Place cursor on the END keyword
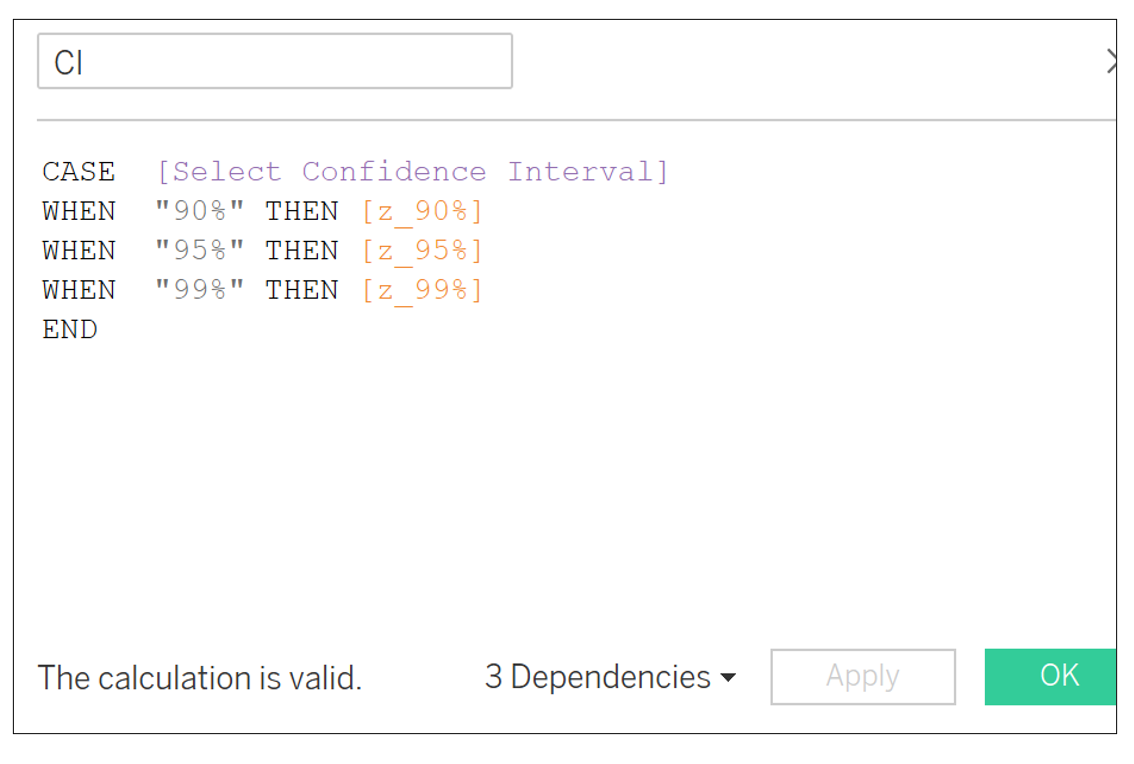1134x764 pixels. (x=70, y=330)
